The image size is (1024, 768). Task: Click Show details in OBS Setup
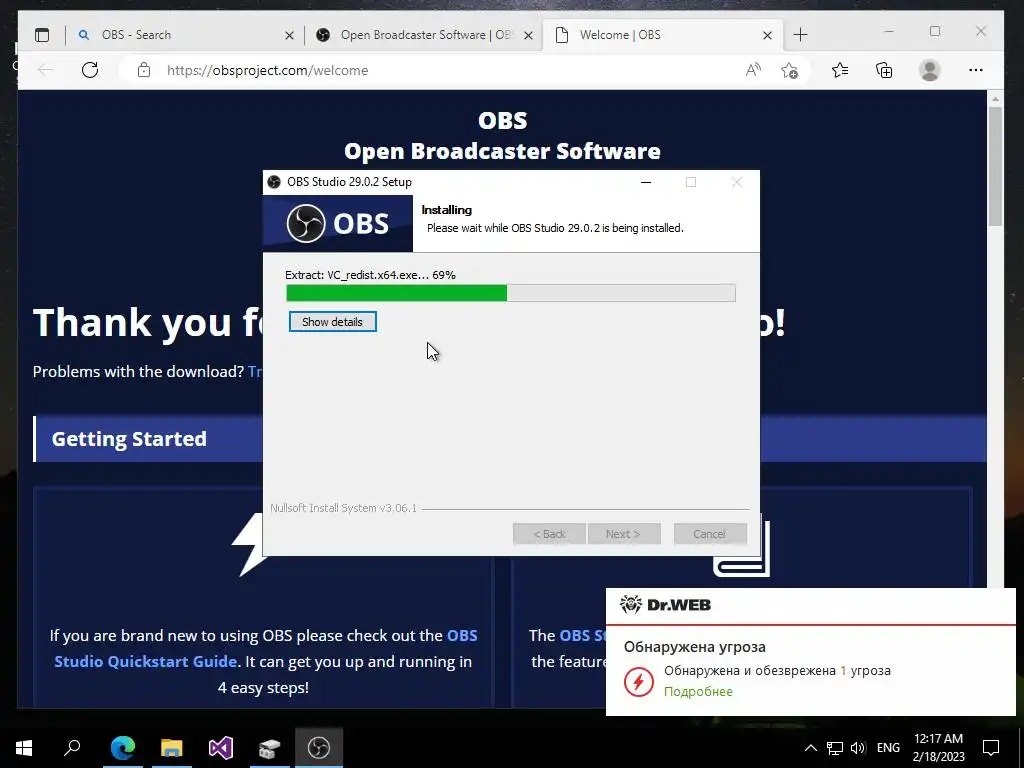pos(332,321)
